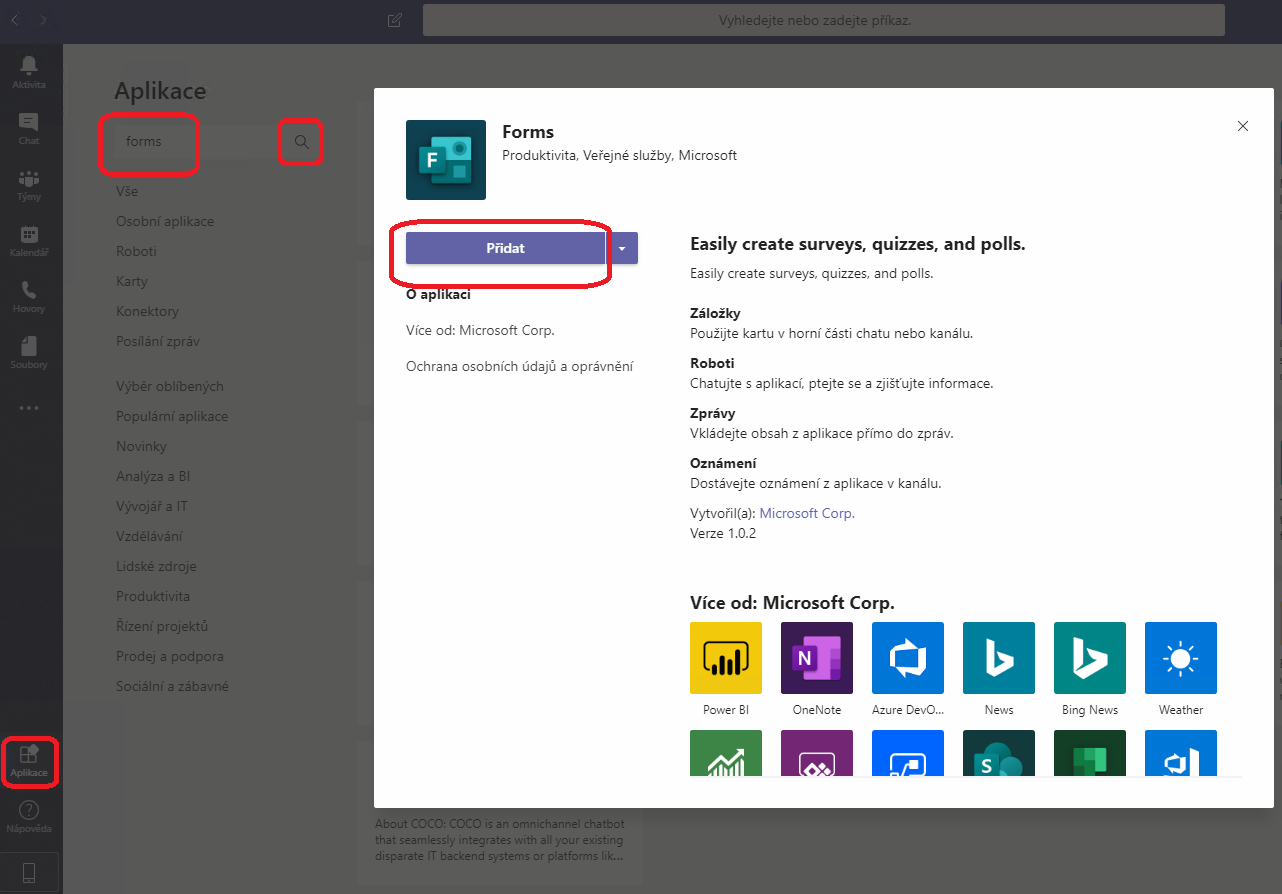The width and height of the screenshot is (1282, 894).
Task: Open Hovory in the left rail
Action: 29,296
